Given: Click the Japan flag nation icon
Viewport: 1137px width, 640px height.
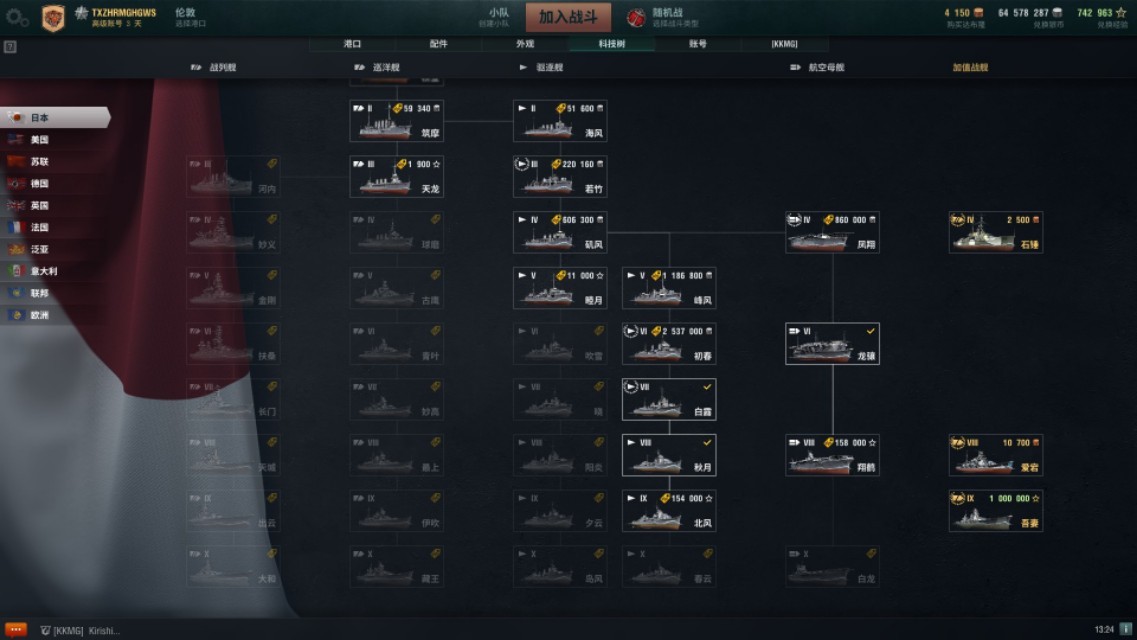Looking at the screenshot, I should pos(17,117).
